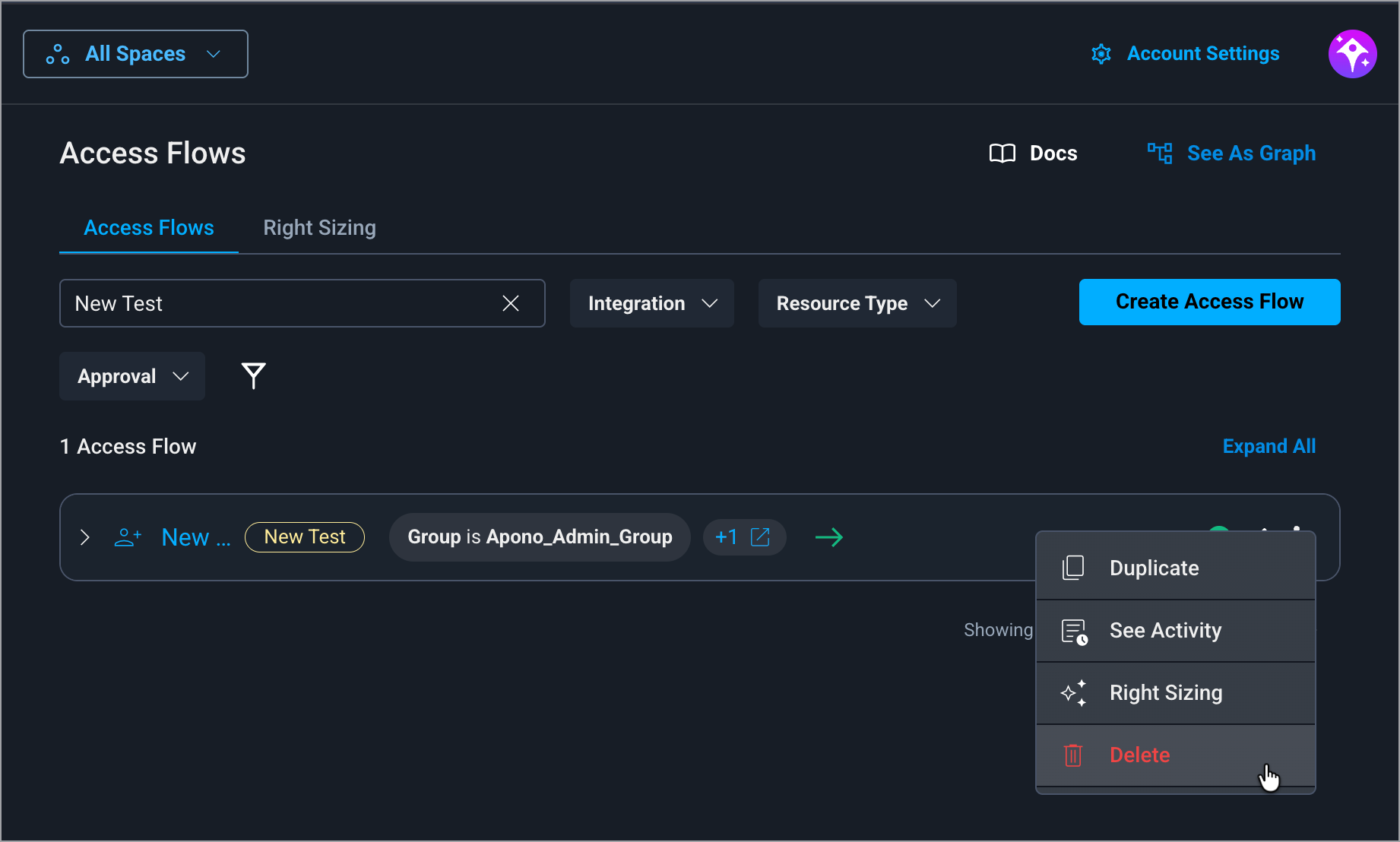
Task: Switch to the Right Sizing tab
Action: pyautogui.click(x=319, y=228)
